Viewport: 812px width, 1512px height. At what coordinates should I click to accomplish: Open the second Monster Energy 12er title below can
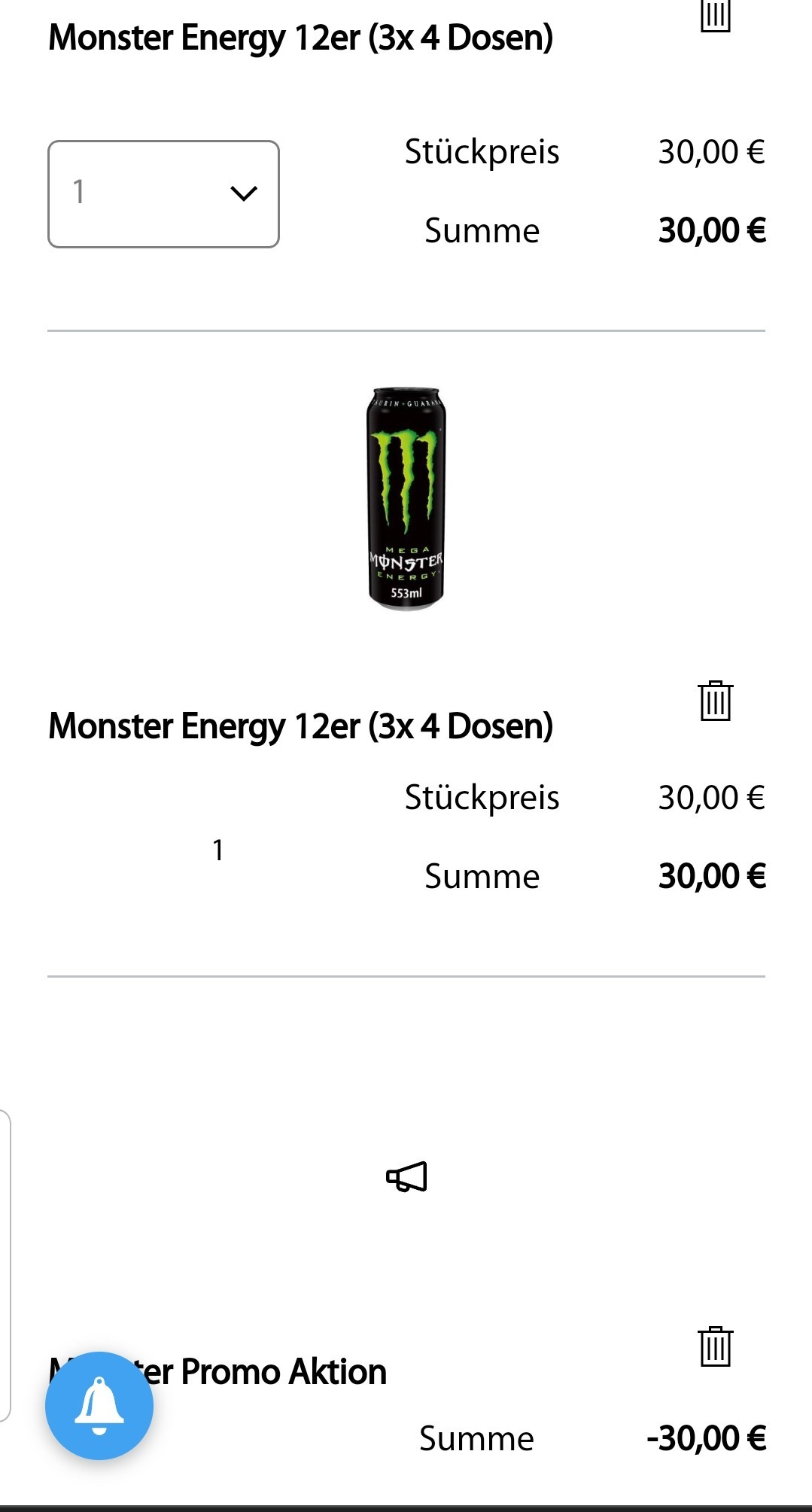(300, 726)
